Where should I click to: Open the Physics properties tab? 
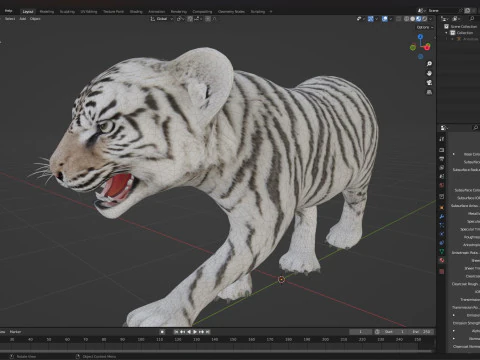(442, 234)
